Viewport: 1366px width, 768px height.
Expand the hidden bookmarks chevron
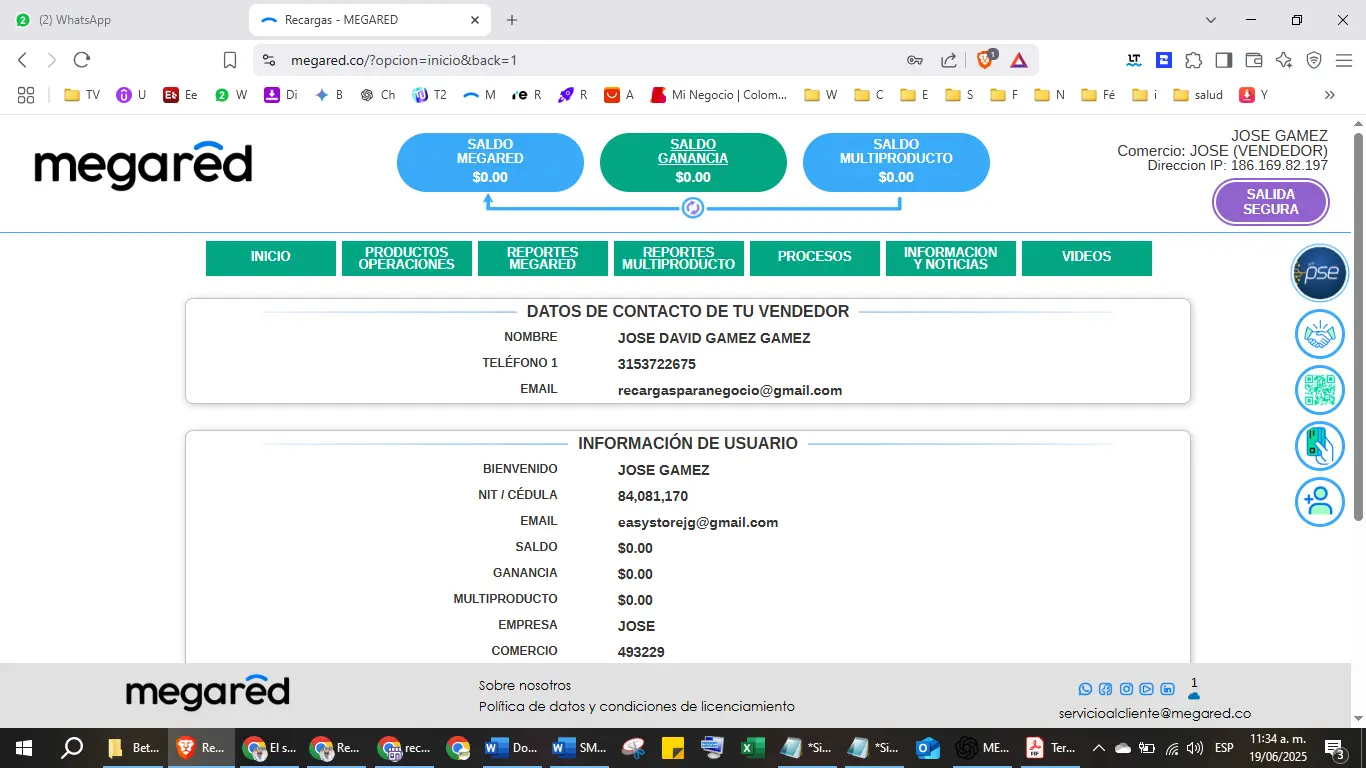coord(1329,95)
